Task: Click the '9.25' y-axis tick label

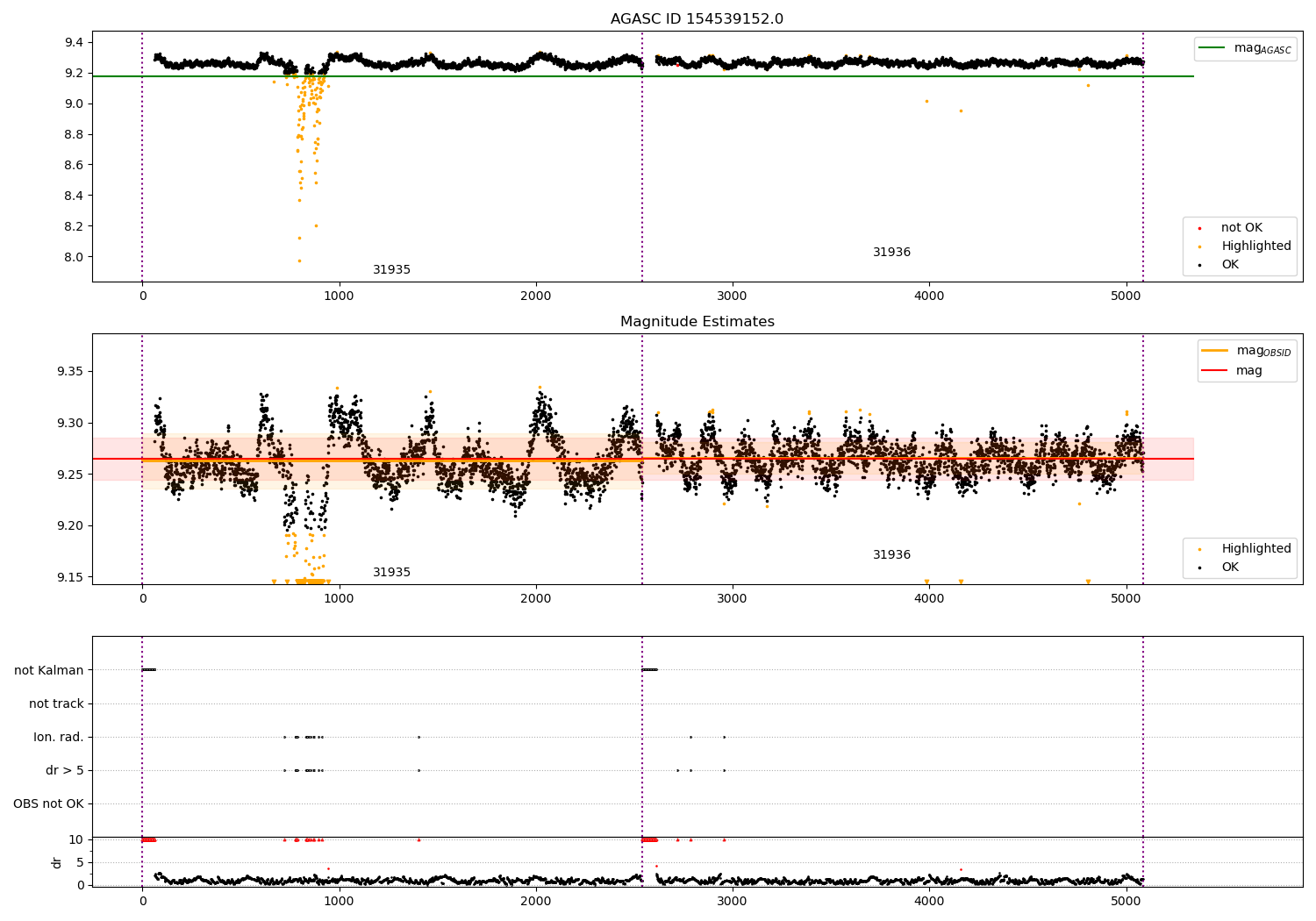Action: tap(69, 475)
